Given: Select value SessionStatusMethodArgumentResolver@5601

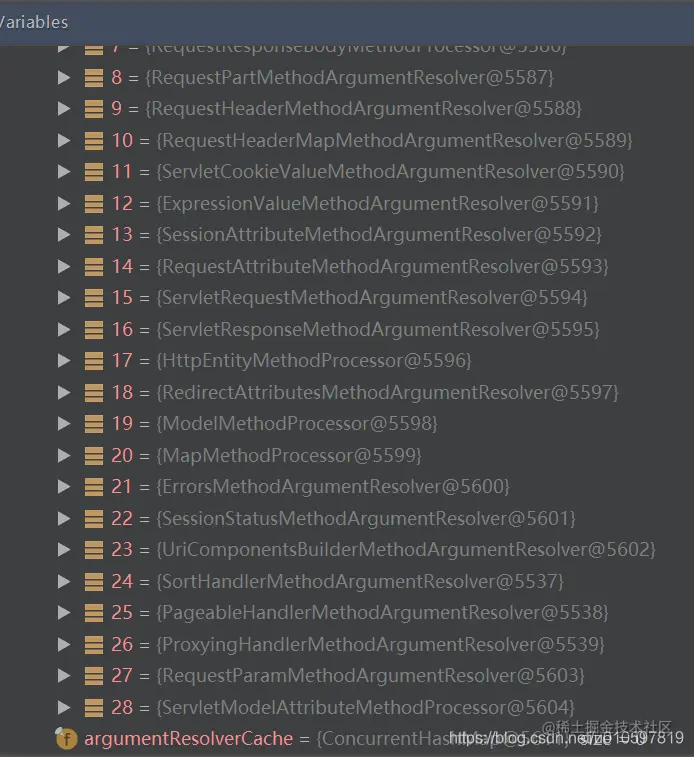Looking at the screenshot, I should 366,519.
